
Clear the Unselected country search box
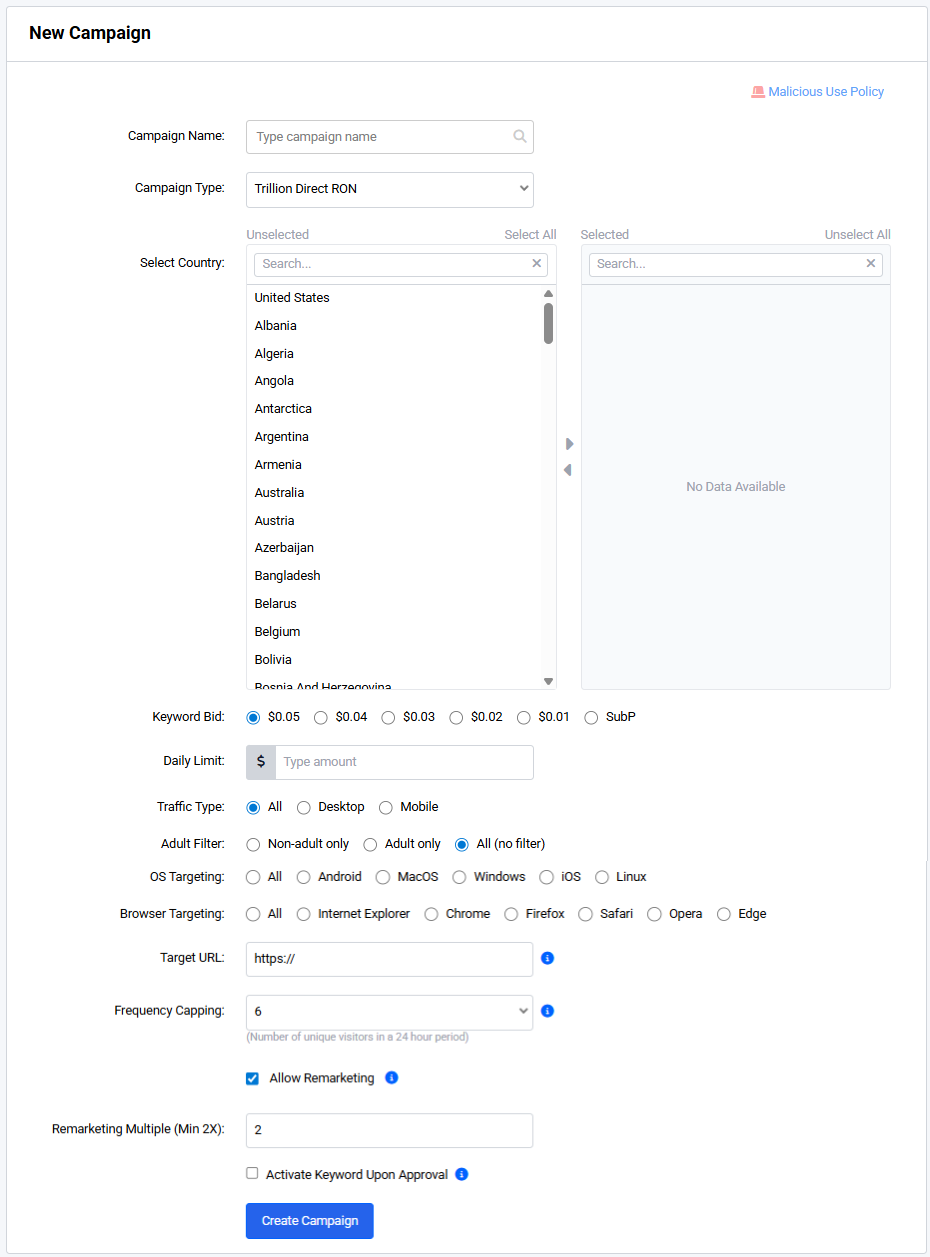(x=537, y=264)
